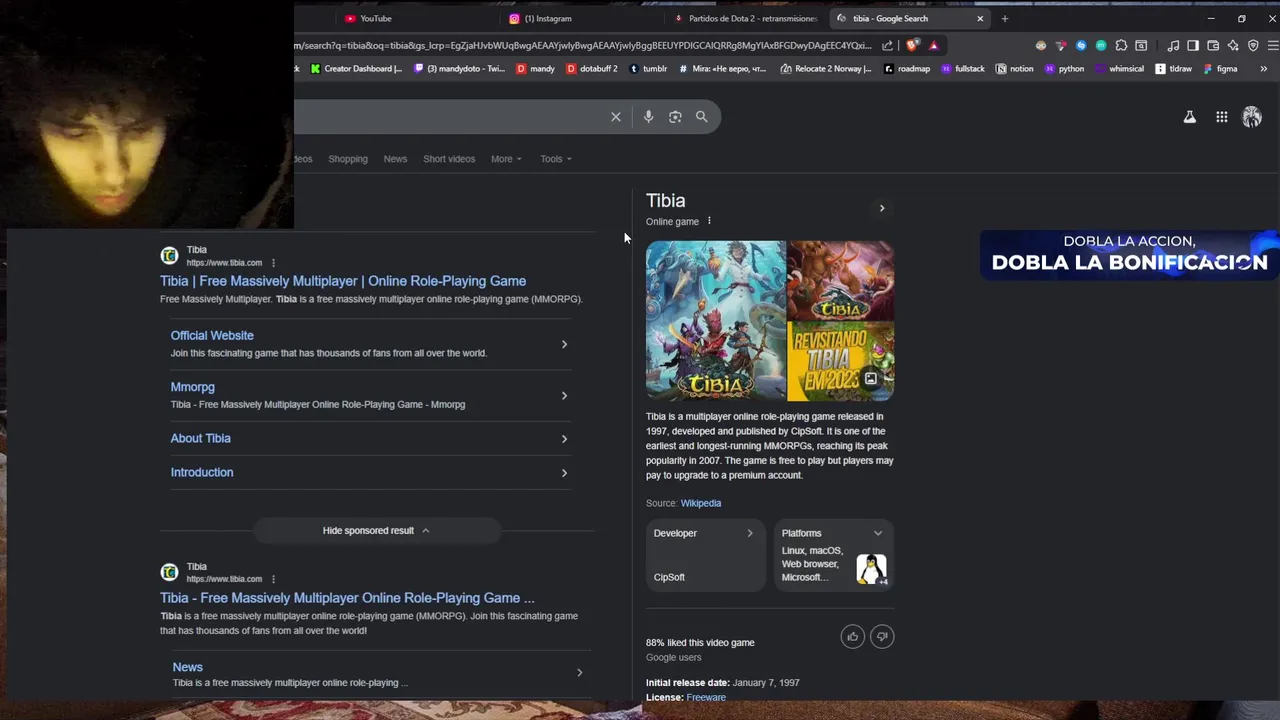
Task: Open the Brave VPN shield icon
Action: coord(1253,46)
